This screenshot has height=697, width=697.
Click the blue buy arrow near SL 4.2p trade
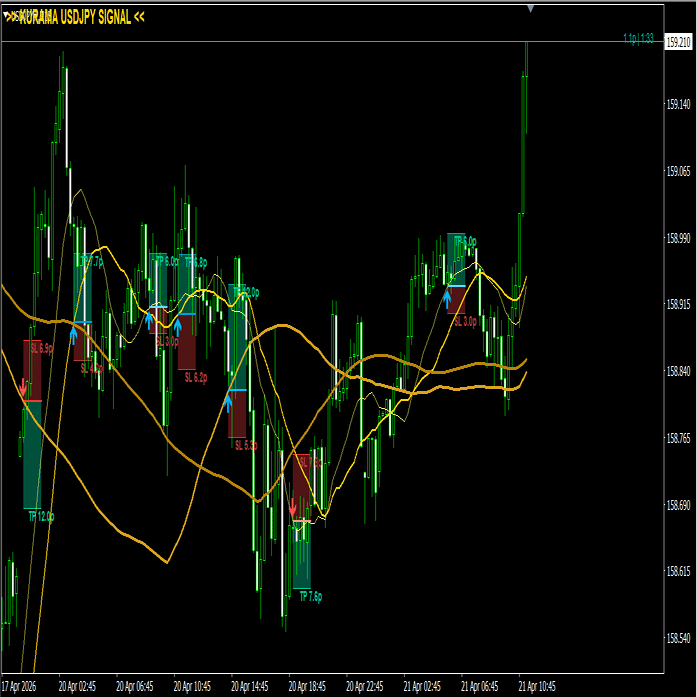[x=73, y=335]
